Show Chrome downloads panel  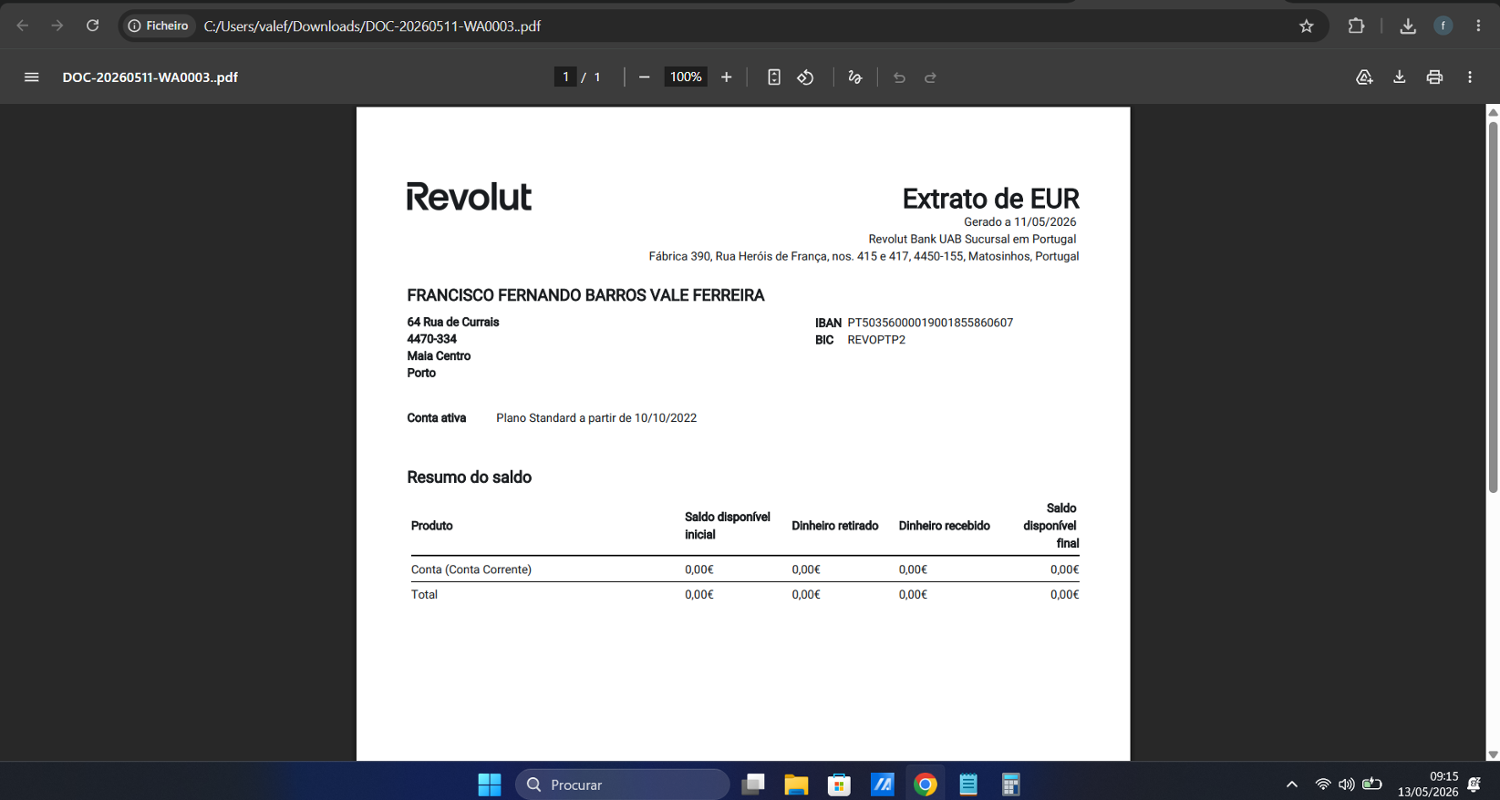[1408, 26]
